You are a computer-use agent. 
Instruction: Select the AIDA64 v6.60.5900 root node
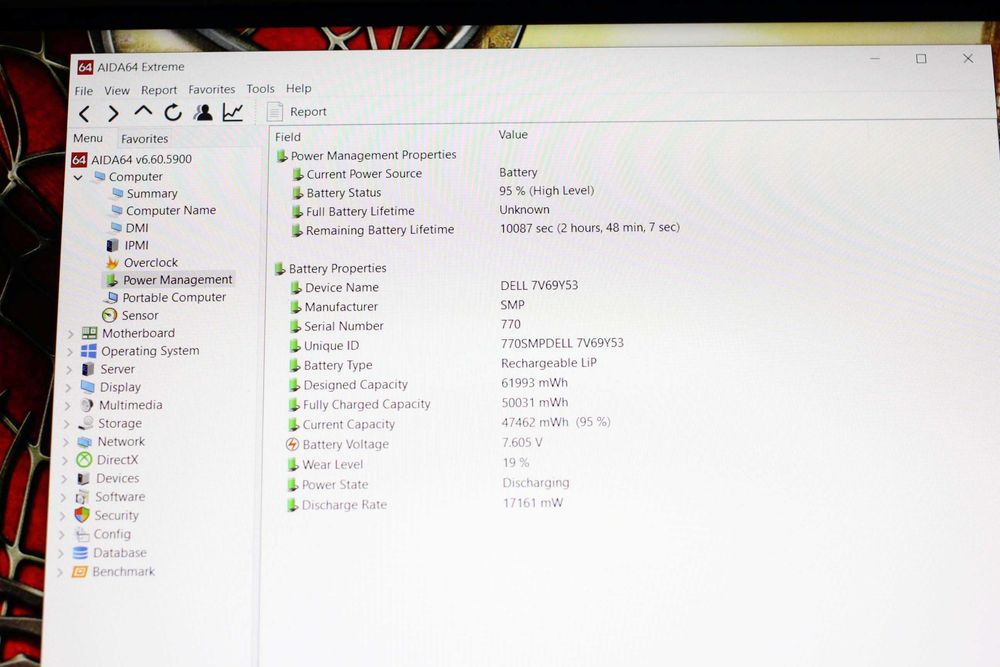(x=132, y=159)
